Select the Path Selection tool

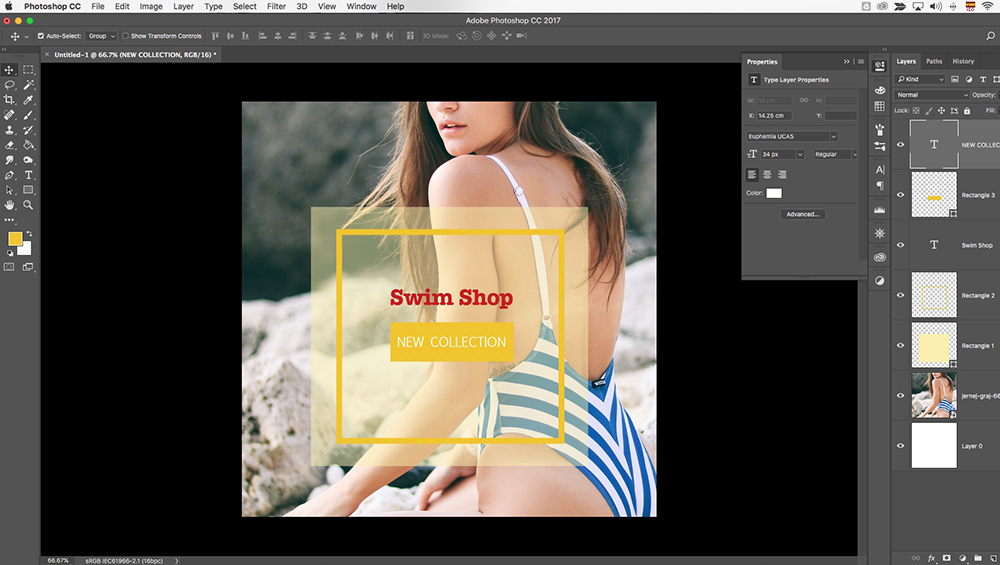(x=10, y=190)
